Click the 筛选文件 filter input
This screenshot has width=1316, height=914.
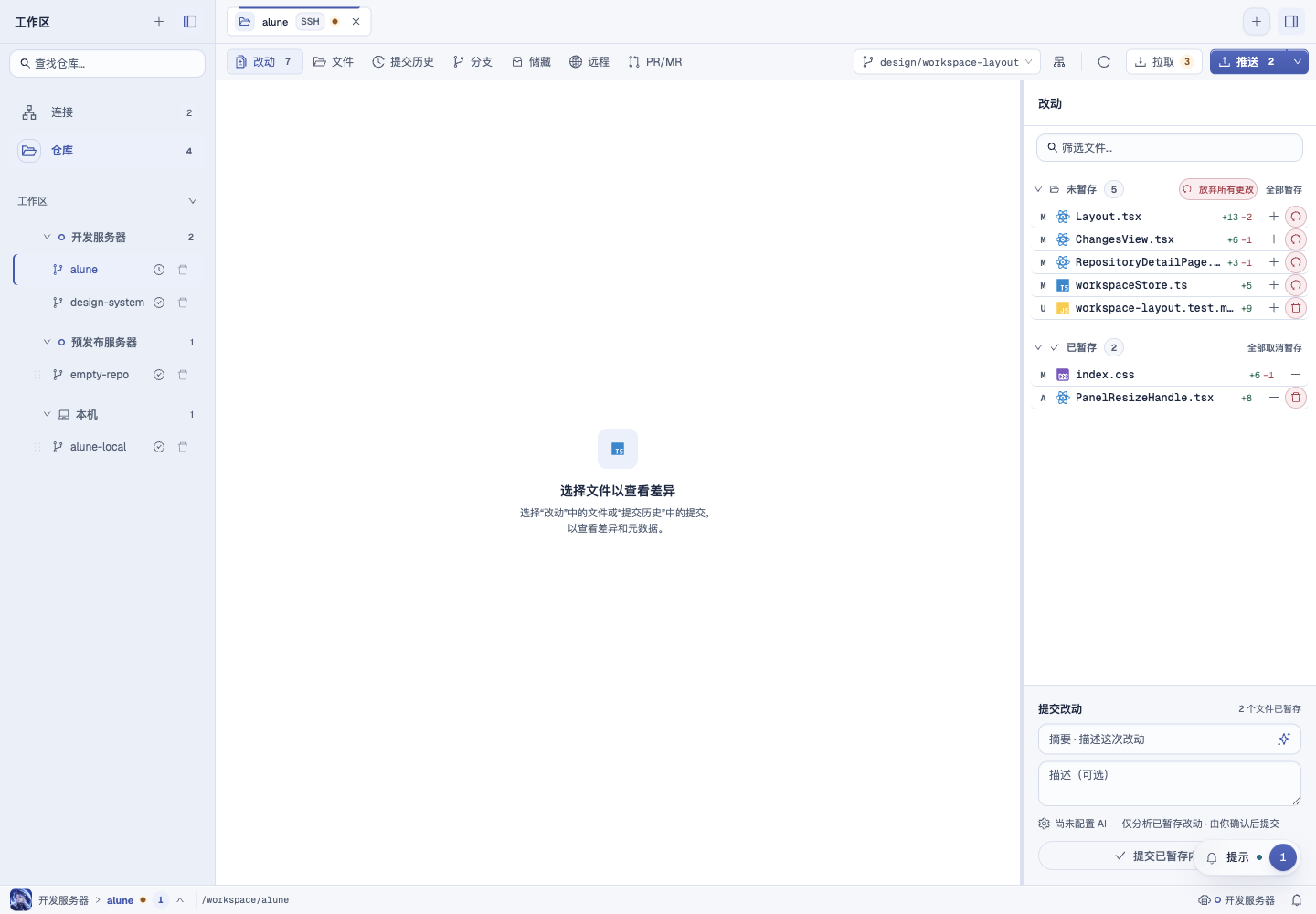click(1170, 147)
